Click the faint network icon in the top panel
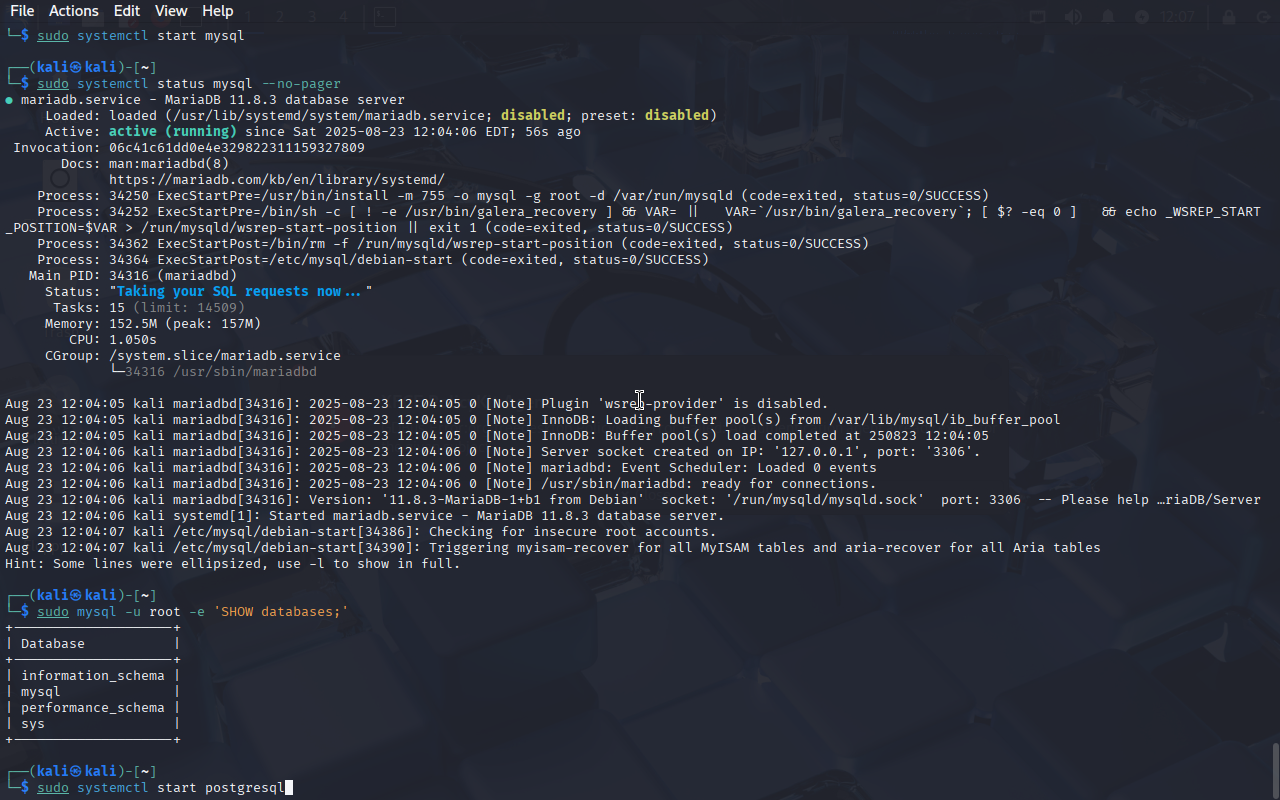This screenshot has height=800, width=1280. tap(1038, 17)
